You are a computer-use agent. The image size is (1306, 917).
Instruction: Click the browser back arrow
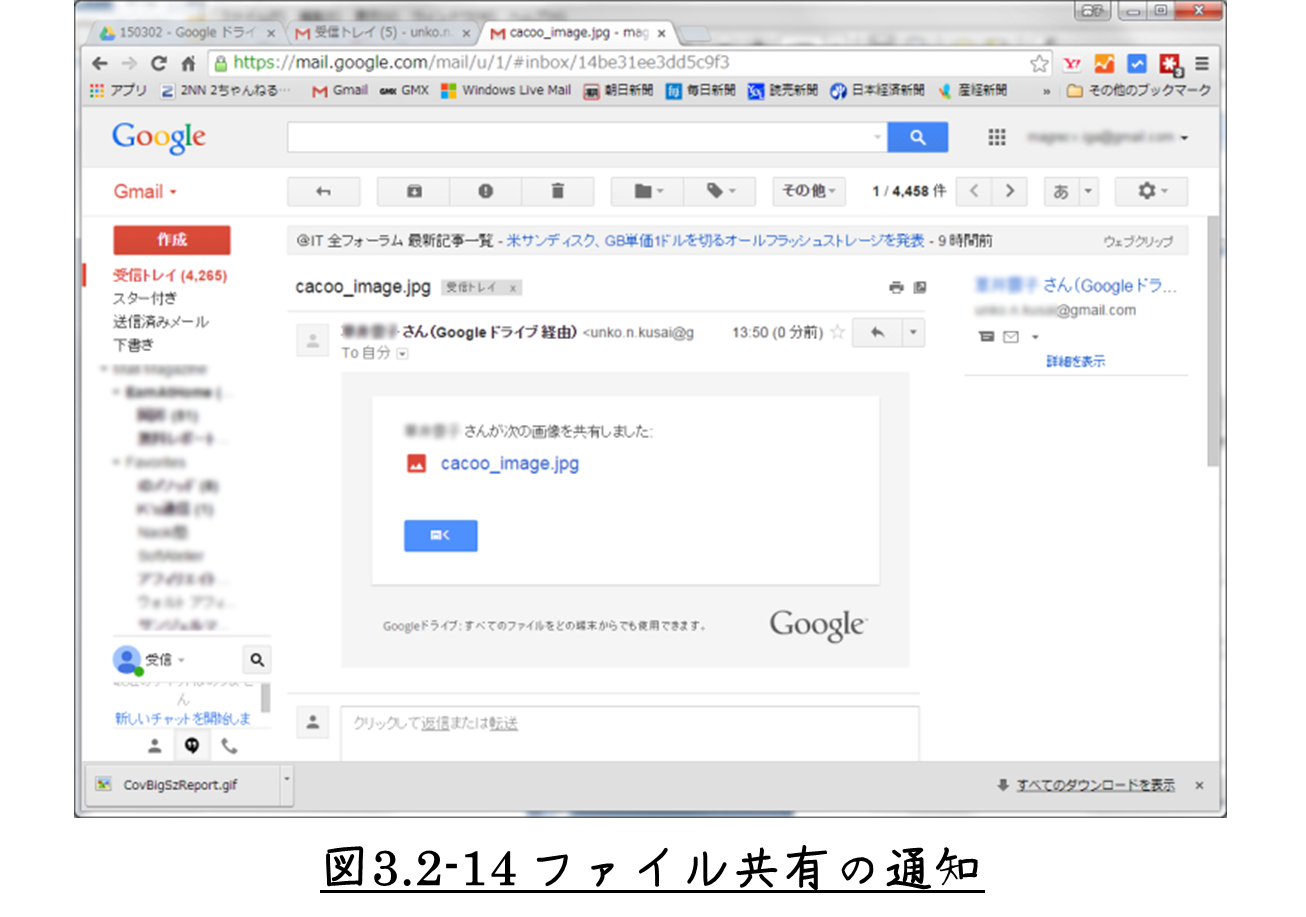click(99, 63)
